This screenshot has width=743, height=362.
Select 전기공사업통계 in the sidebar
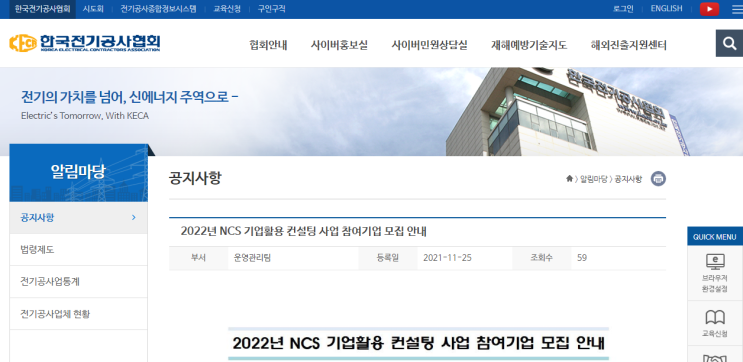click(x=78, y=282)
